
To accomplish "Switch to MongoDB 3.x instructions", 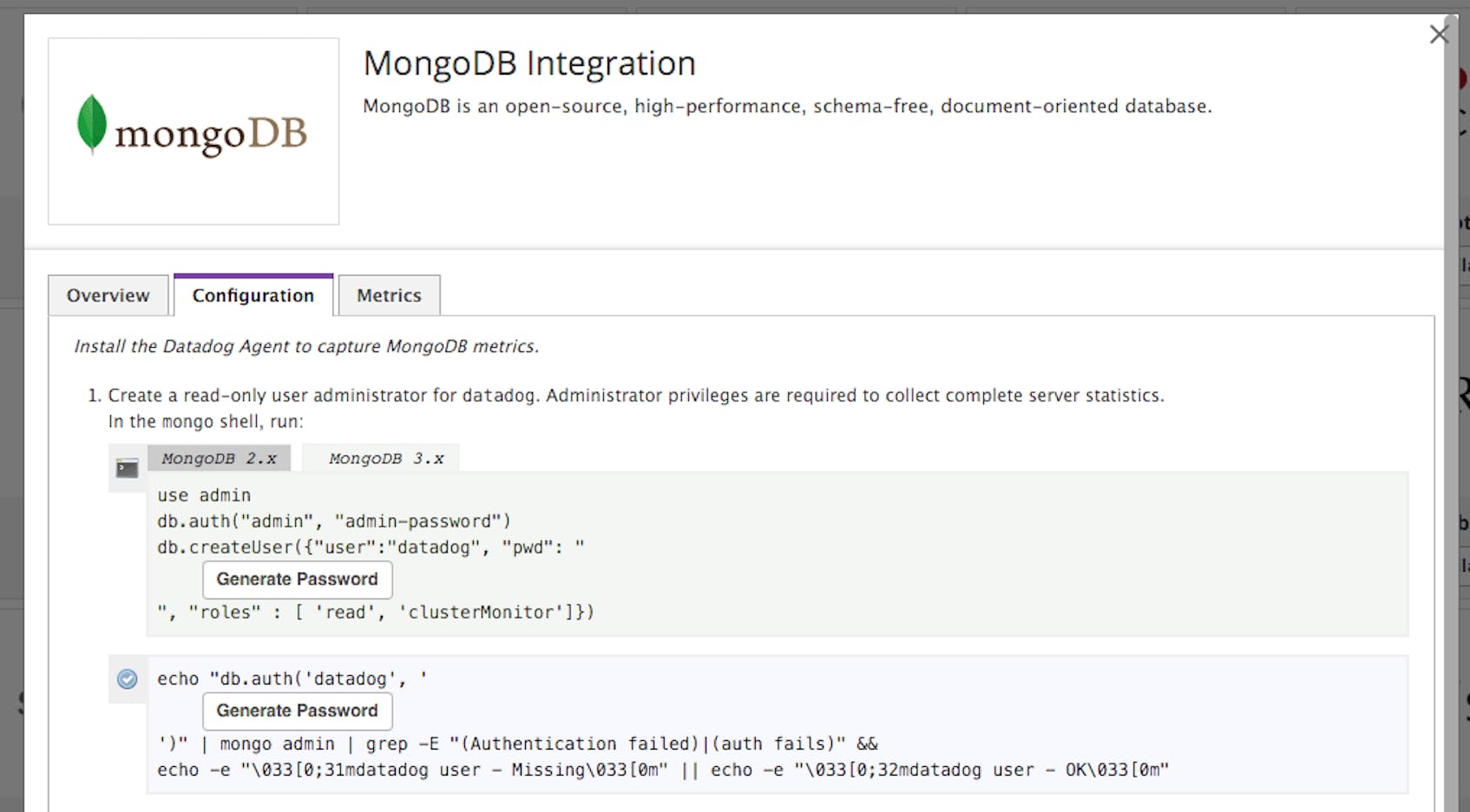I will [x=386, y=458].
